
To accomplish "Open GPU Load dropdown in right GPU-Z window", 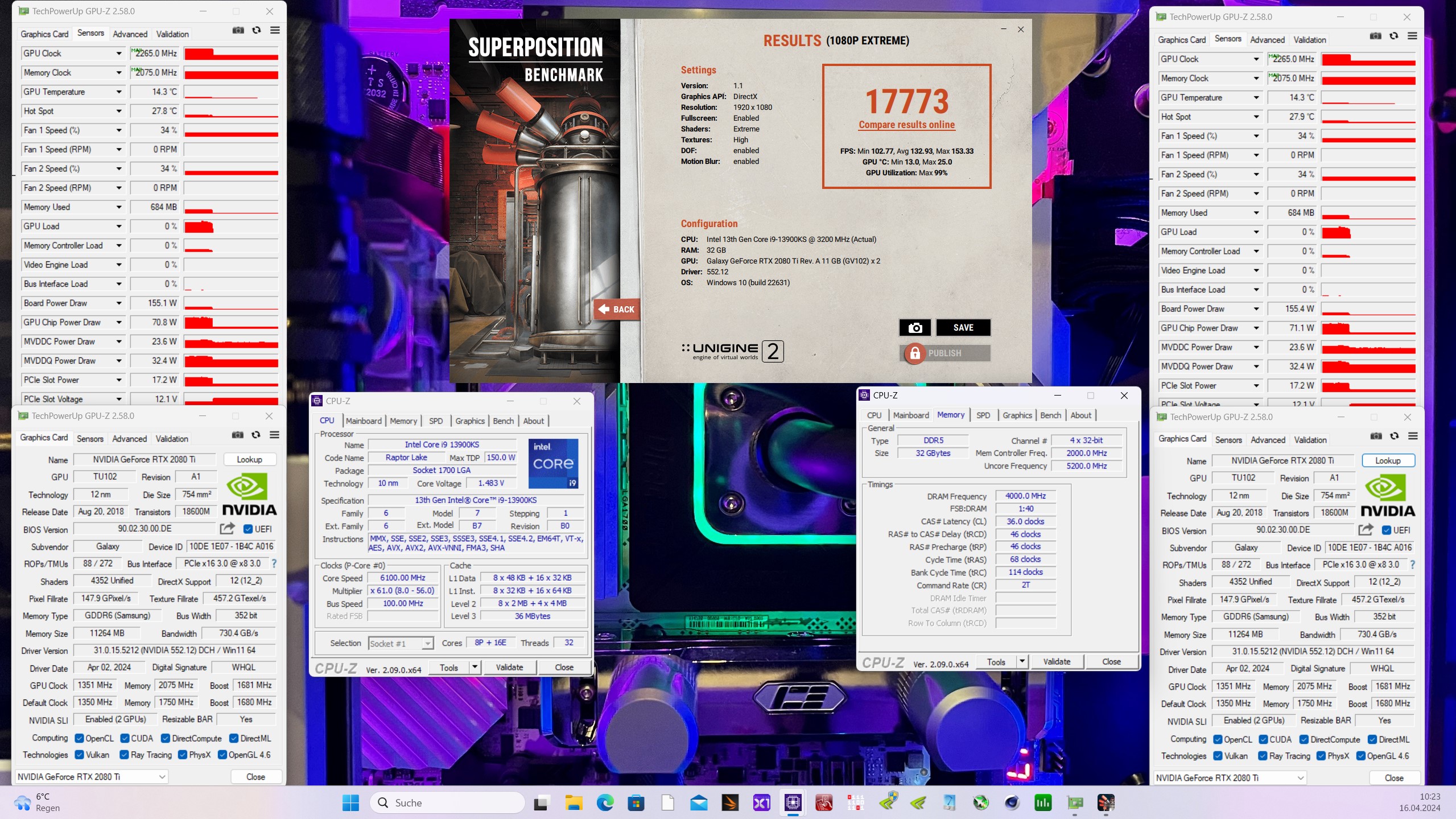I will click(1256, 232).
